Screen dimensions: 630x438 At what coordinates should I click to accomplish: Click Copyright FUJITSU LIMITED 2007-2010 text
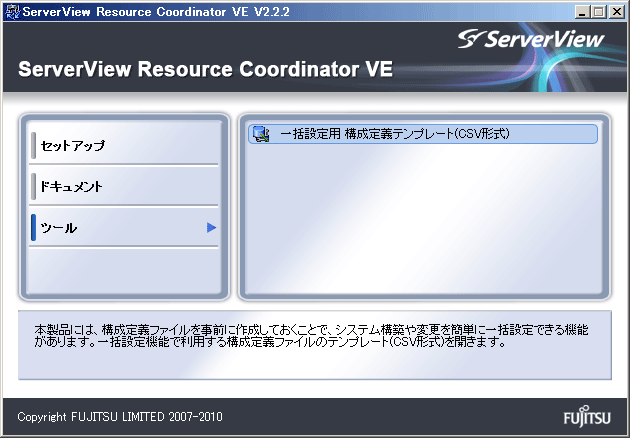tap(120, 417)
